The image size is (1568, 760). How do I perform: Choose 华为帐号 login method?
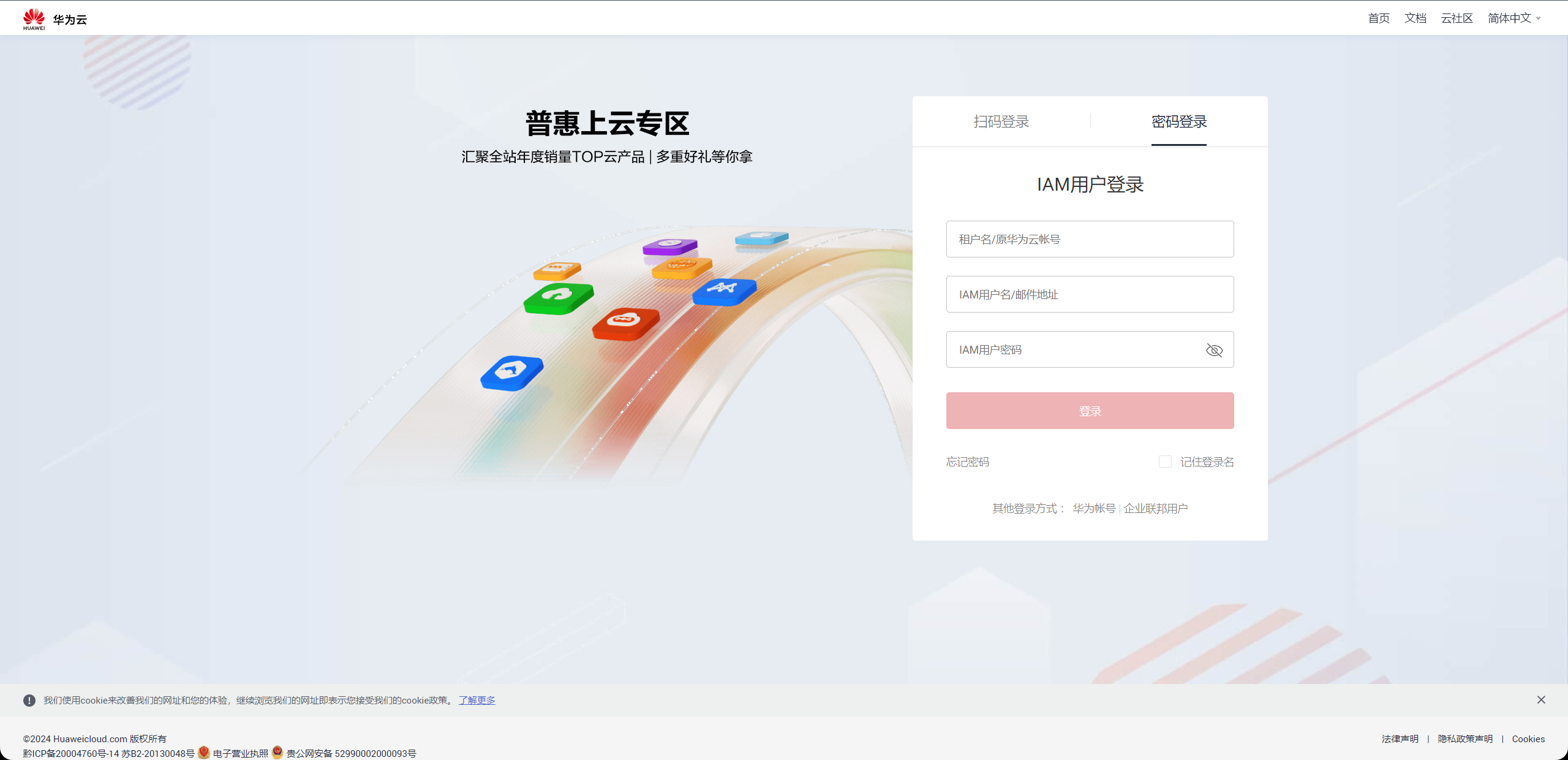(1094, 508)
